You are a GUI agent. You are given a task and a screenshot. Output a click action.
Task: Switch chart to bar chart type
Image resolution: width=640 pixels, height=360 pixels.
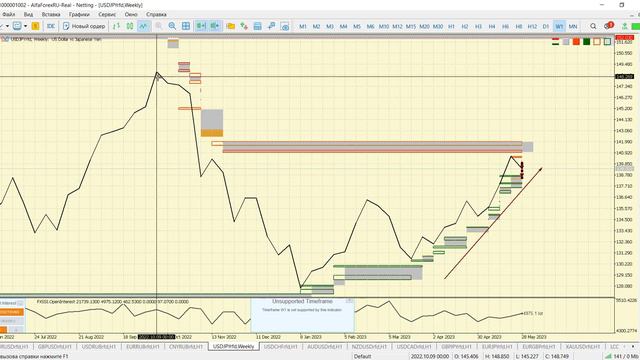[116, 26]
